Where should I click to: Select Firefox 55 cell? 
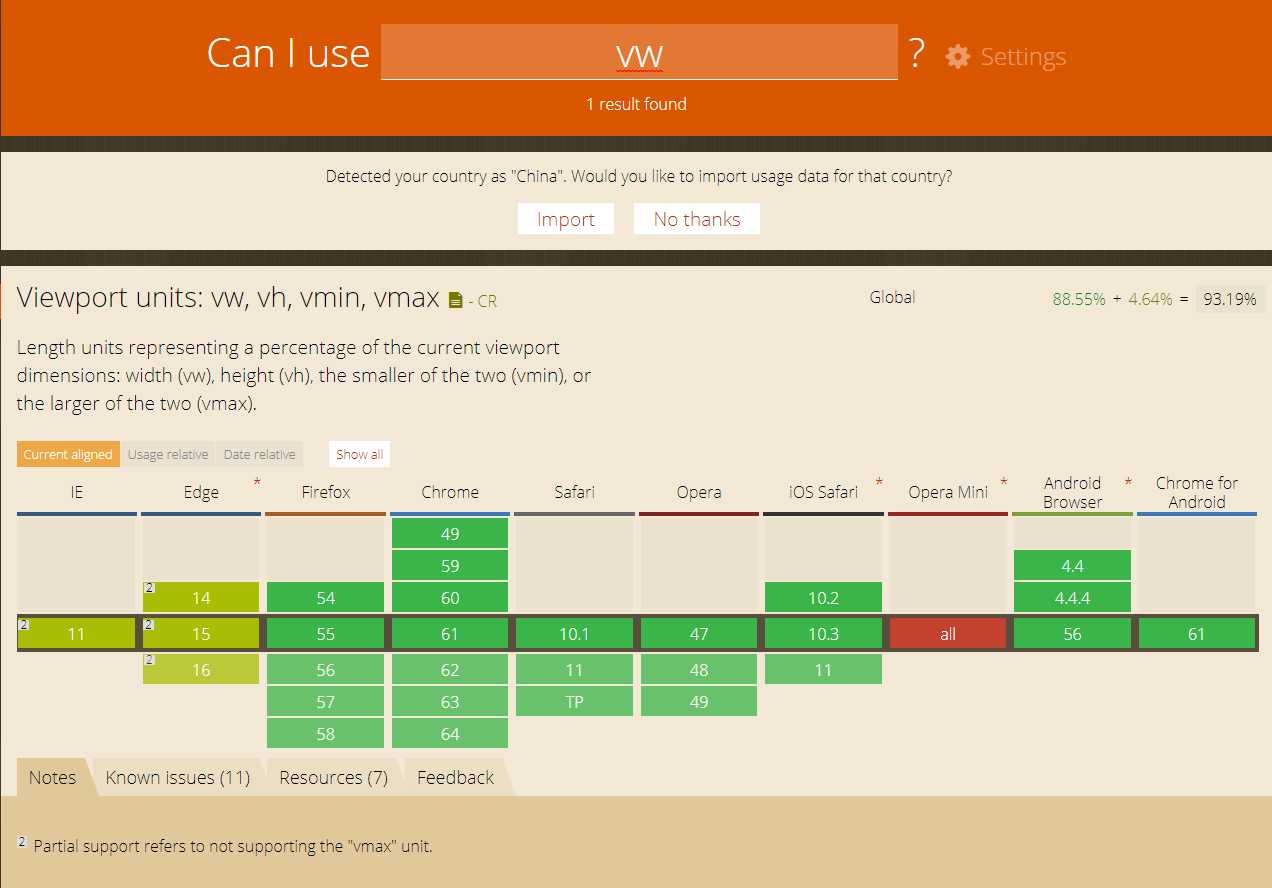tap(326, 634)
